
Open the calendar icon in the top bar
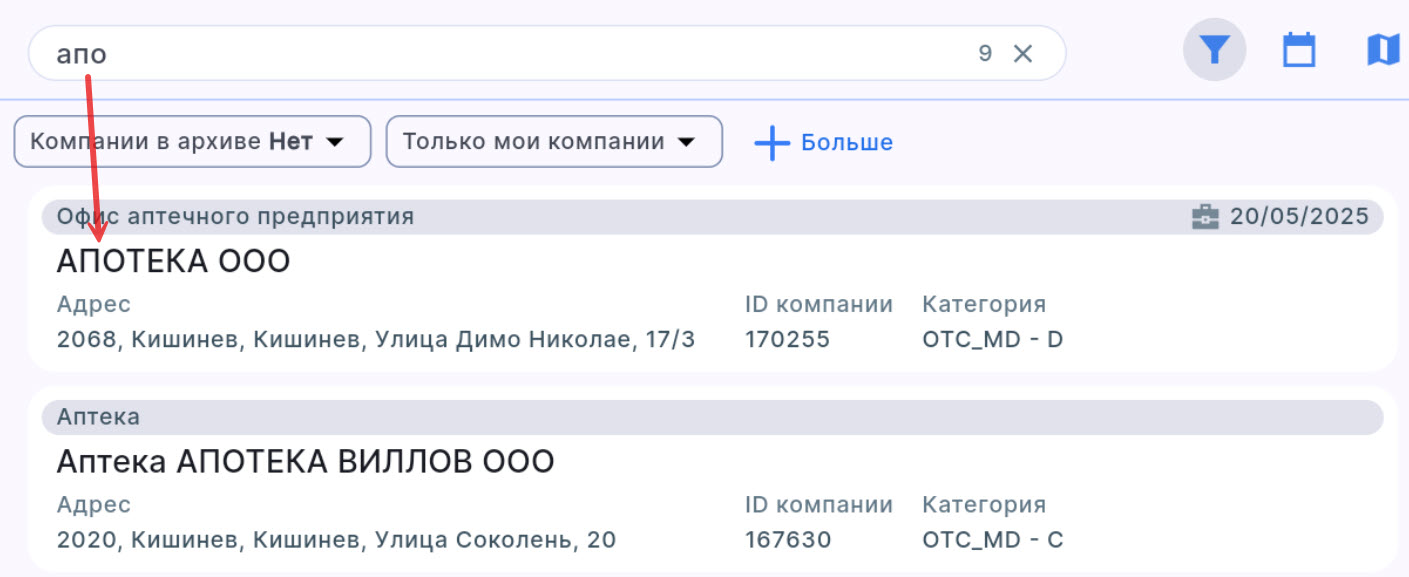click(1298, 49)
